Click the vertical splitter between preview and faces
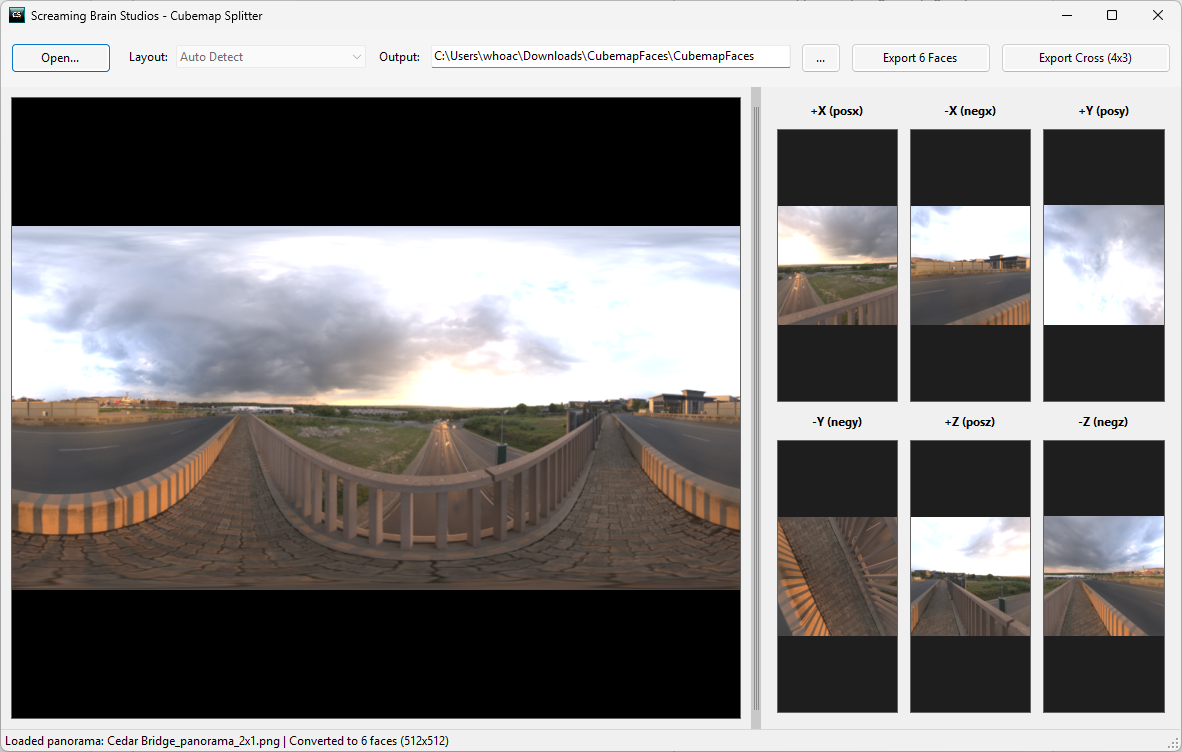The height and width of the screenshot is (752, 1182). 756,408
